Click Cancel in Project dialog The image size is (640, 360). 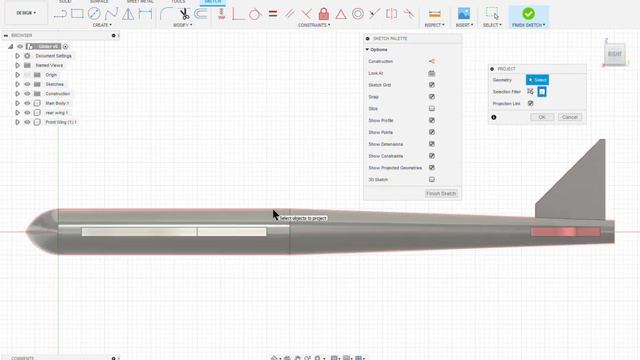[569, 117]
